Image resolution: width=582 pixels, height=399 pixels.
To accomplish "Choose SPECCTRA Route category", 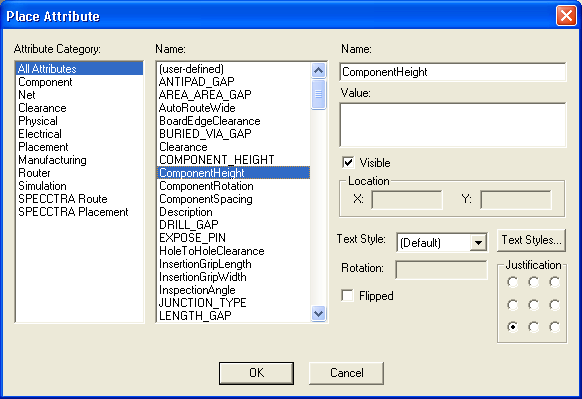I will [79, 199].
